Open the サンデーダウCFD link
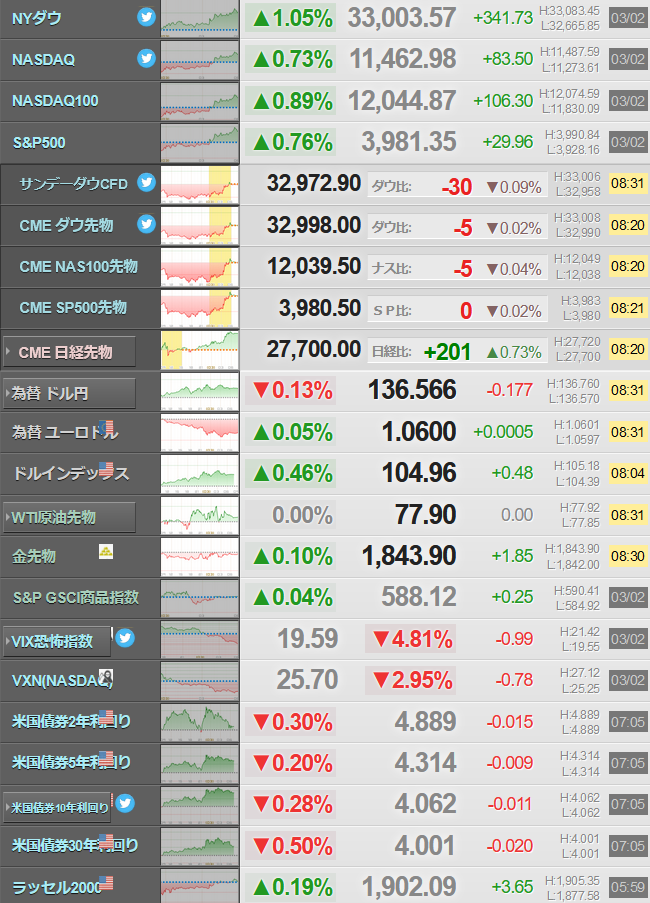650x903 pixels. tap(74, 184)
